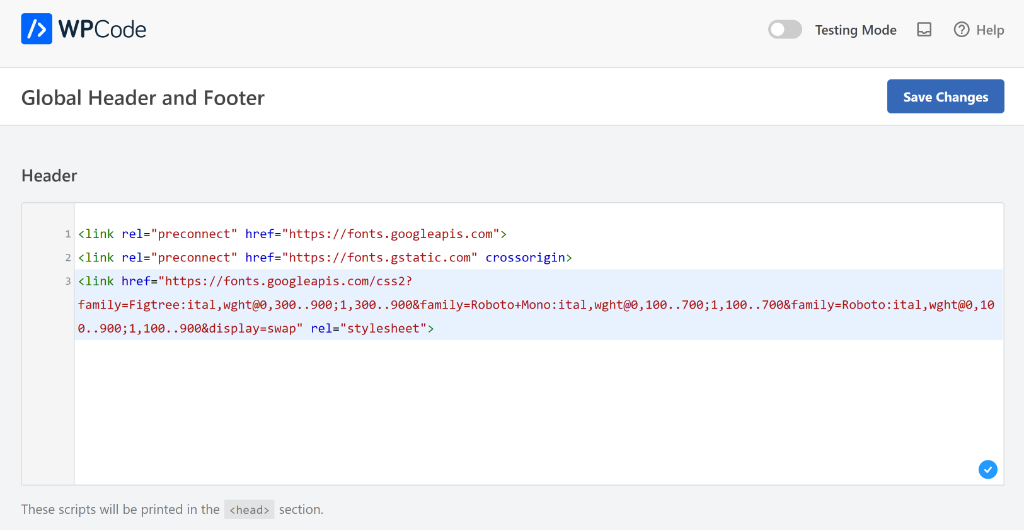The width and height of the screenshot is (1024, 530).
Task: Click the crossorigin attribute text
Action: click(525, 257)
